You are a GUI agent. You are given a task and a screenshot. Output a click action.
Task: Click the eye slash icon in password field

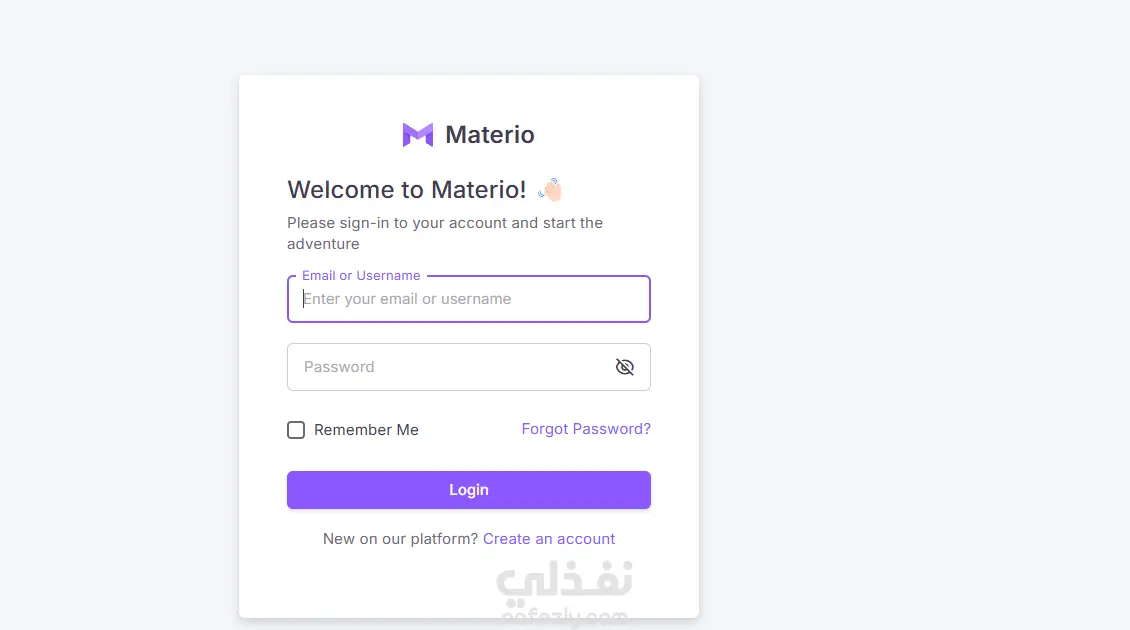pos(625,367)
